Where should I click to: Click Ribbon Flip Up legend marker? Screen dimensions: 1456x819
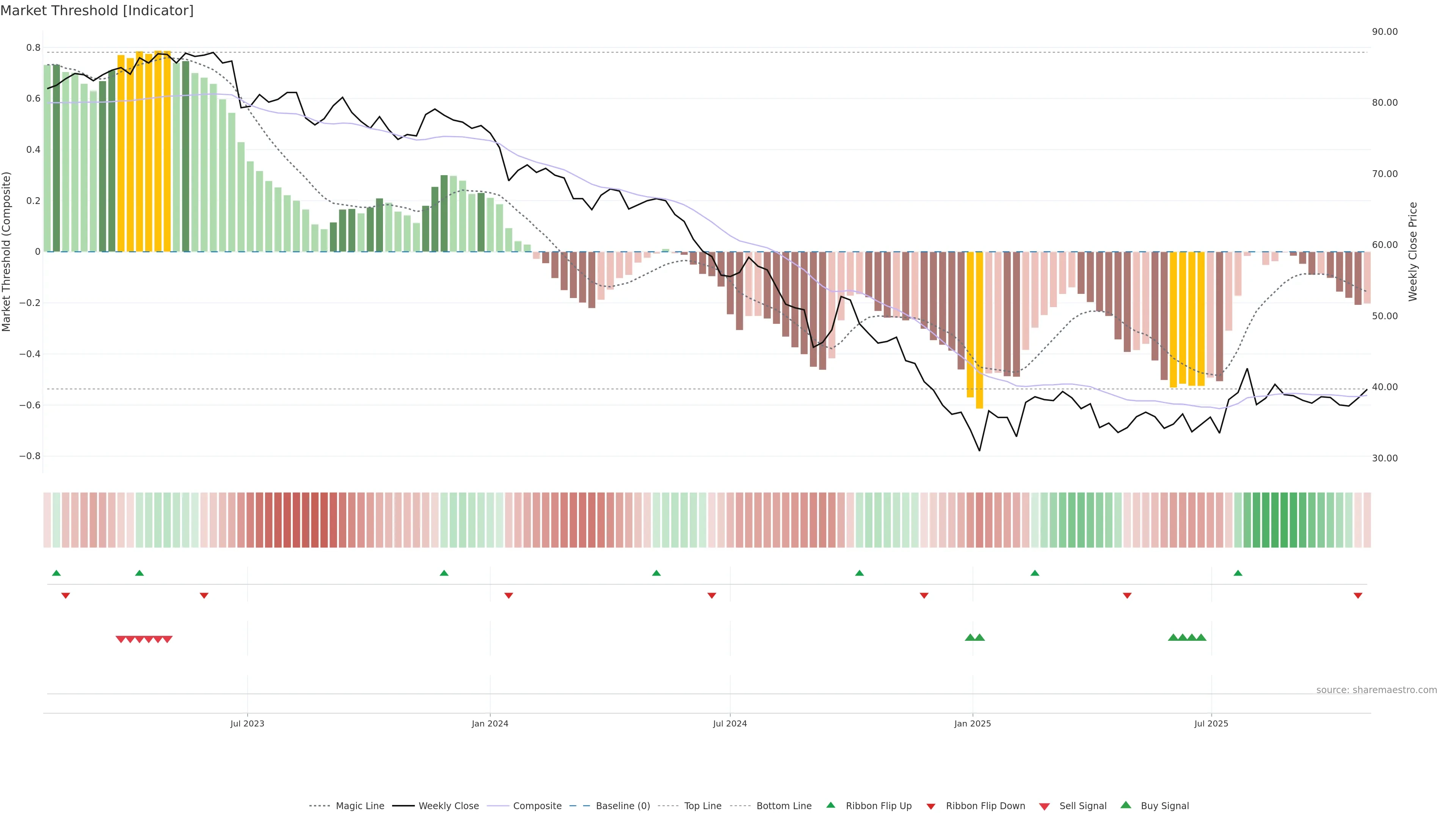point(830,805)
